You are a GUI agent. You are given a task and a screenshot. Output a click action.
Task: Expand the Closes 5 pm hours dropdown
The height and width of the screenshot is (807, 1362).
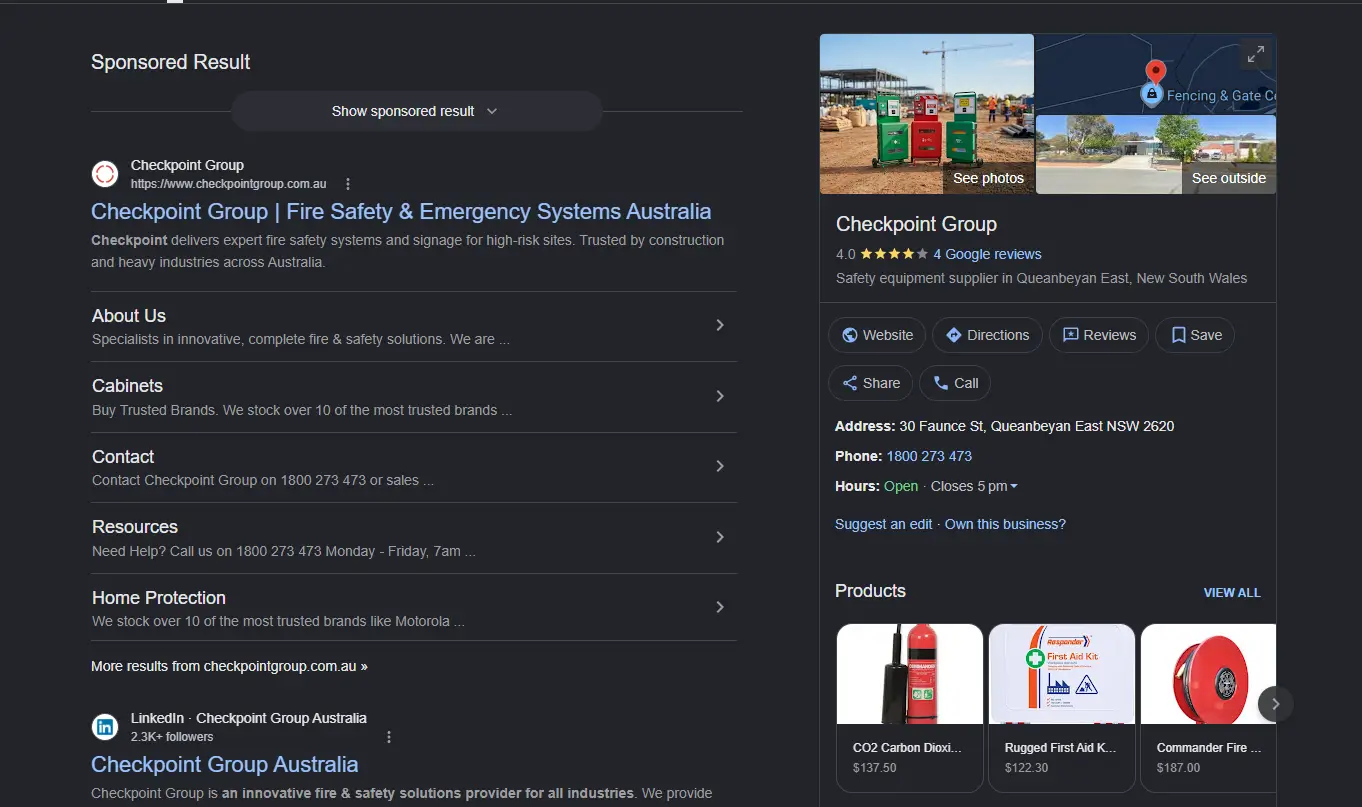tap(974, 486)
